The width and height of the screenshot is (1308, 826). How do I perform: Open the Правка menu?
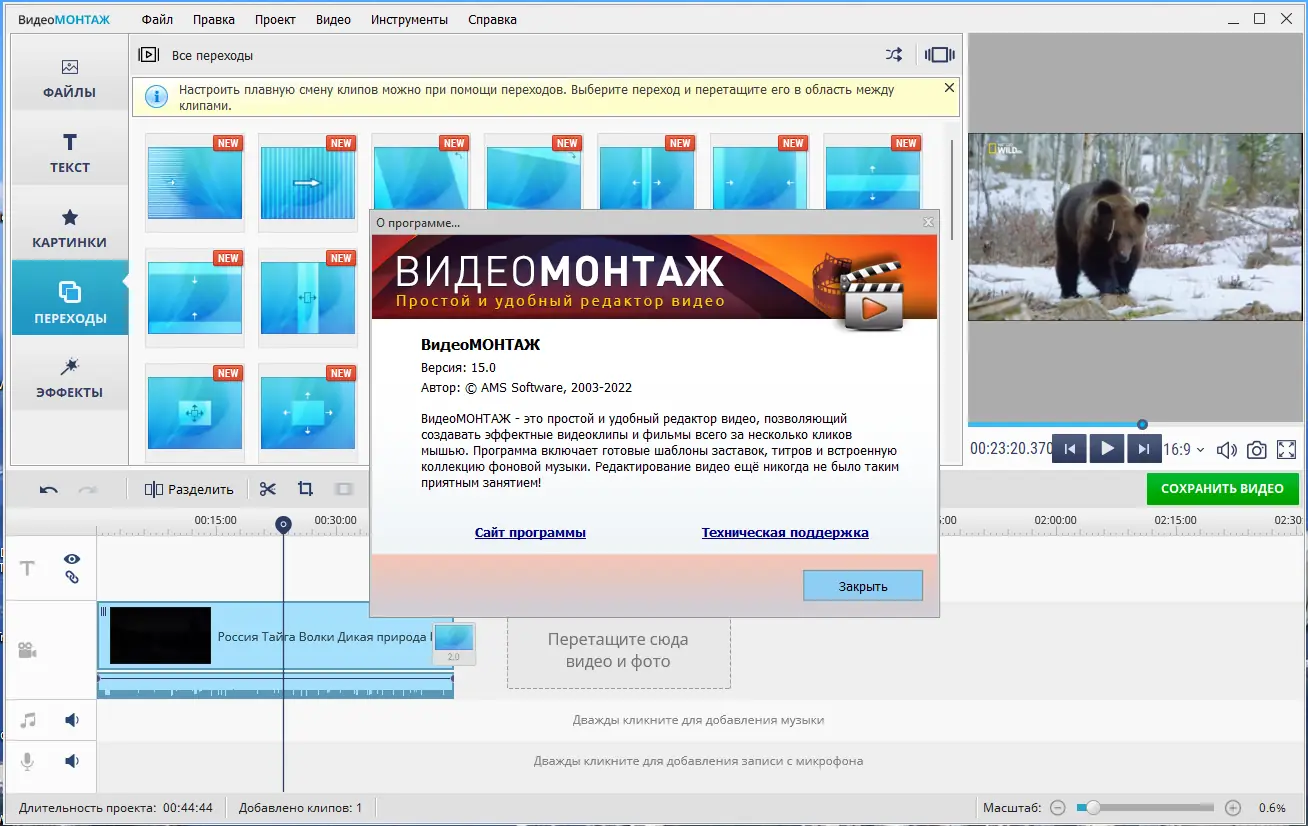[213, 19]
